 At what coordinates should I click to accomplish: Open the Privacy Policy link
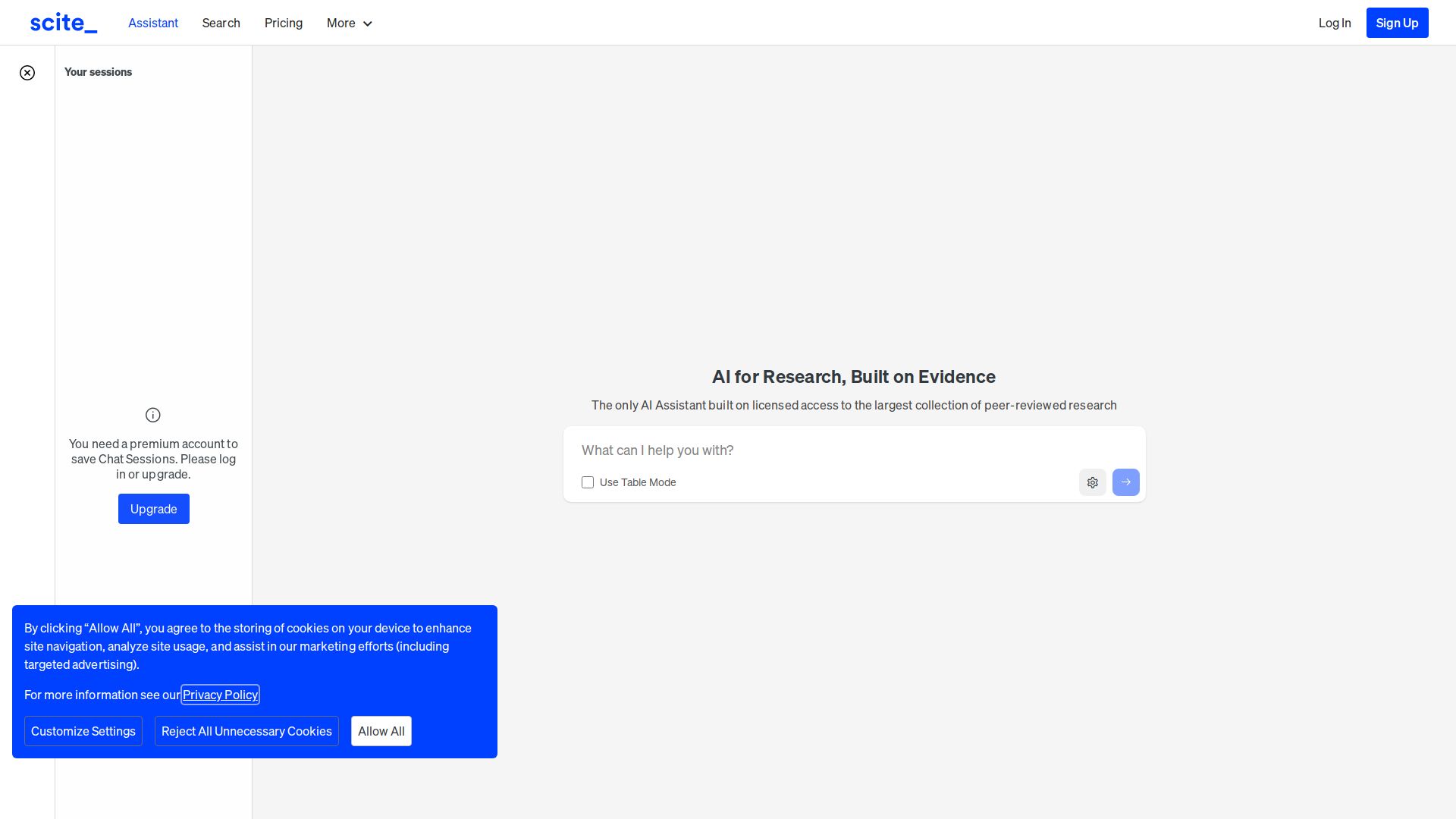[x=220, y=695]
